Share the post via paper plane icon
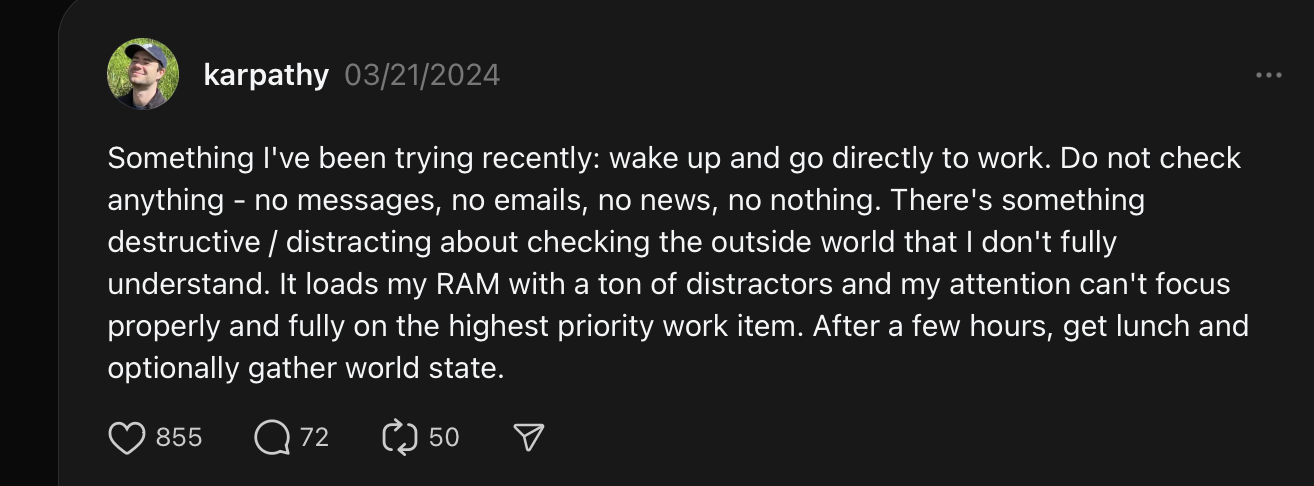This screenshot has height=486, width=1314. 529,437
